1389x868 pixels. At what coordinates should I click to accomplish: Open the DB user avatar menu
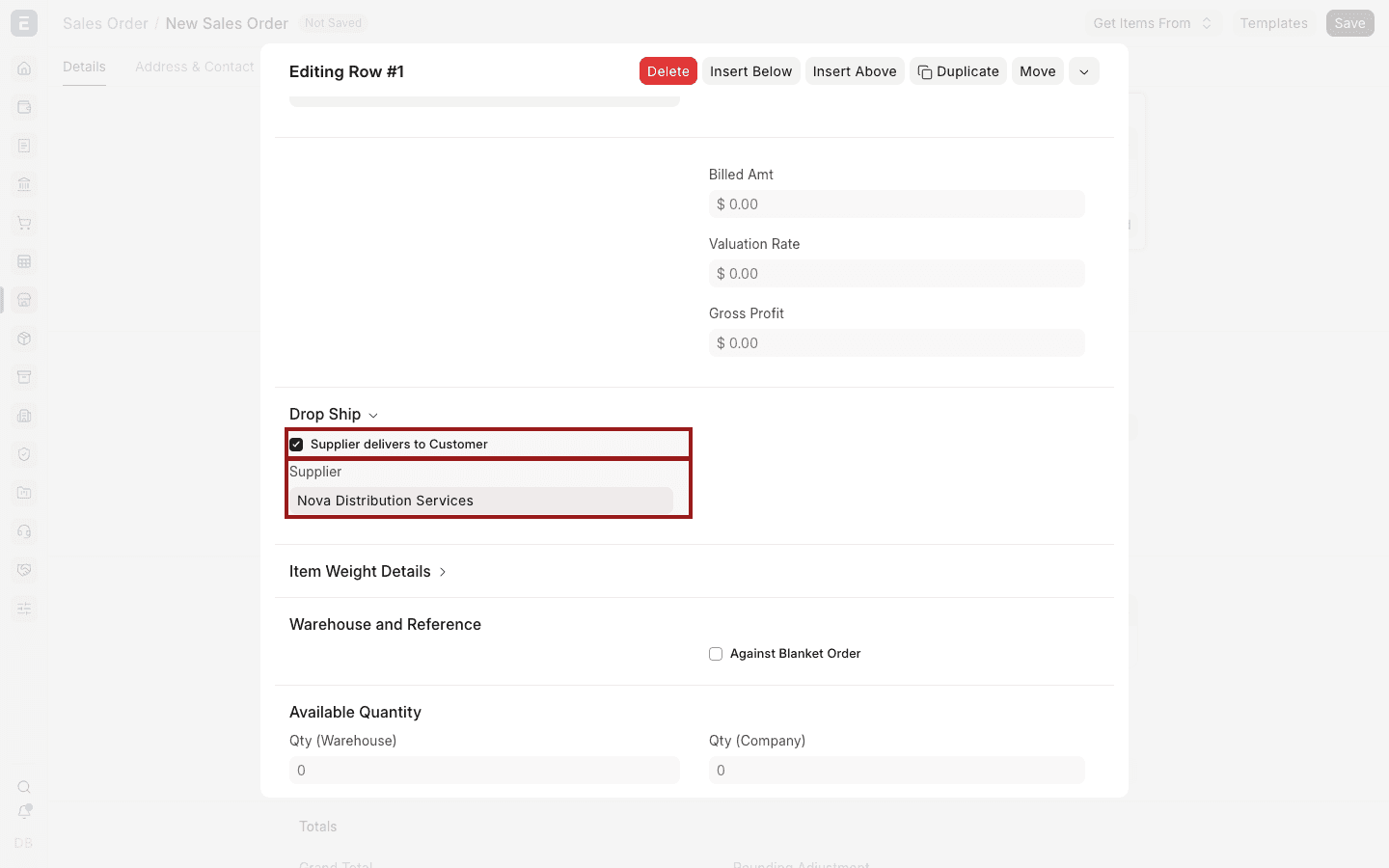pyautogui.click(x=24, y=843)
